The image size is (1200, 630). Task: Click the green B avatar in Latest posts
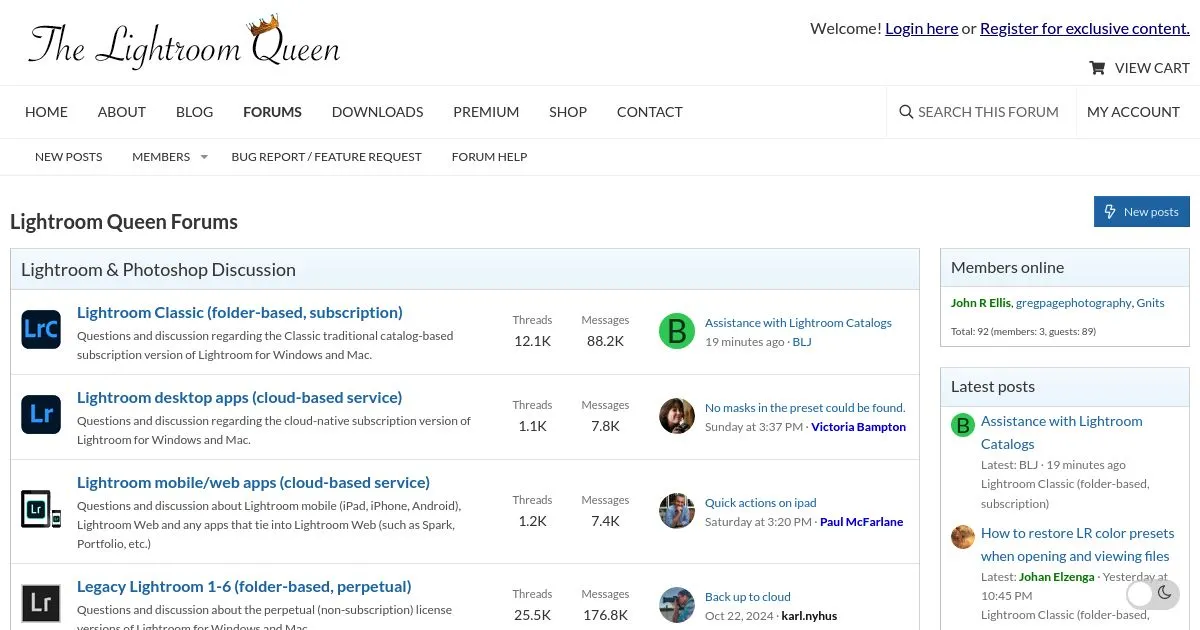[963, 426]
